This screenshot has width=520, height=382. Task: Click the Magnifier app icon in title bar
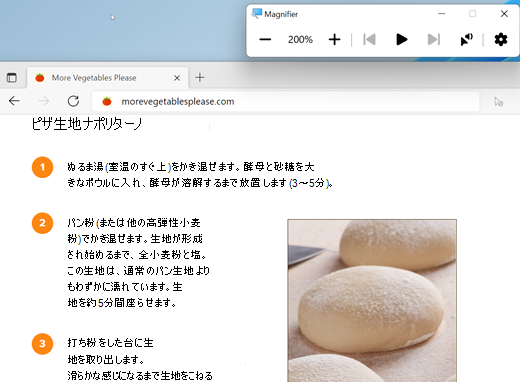(257, 14)
